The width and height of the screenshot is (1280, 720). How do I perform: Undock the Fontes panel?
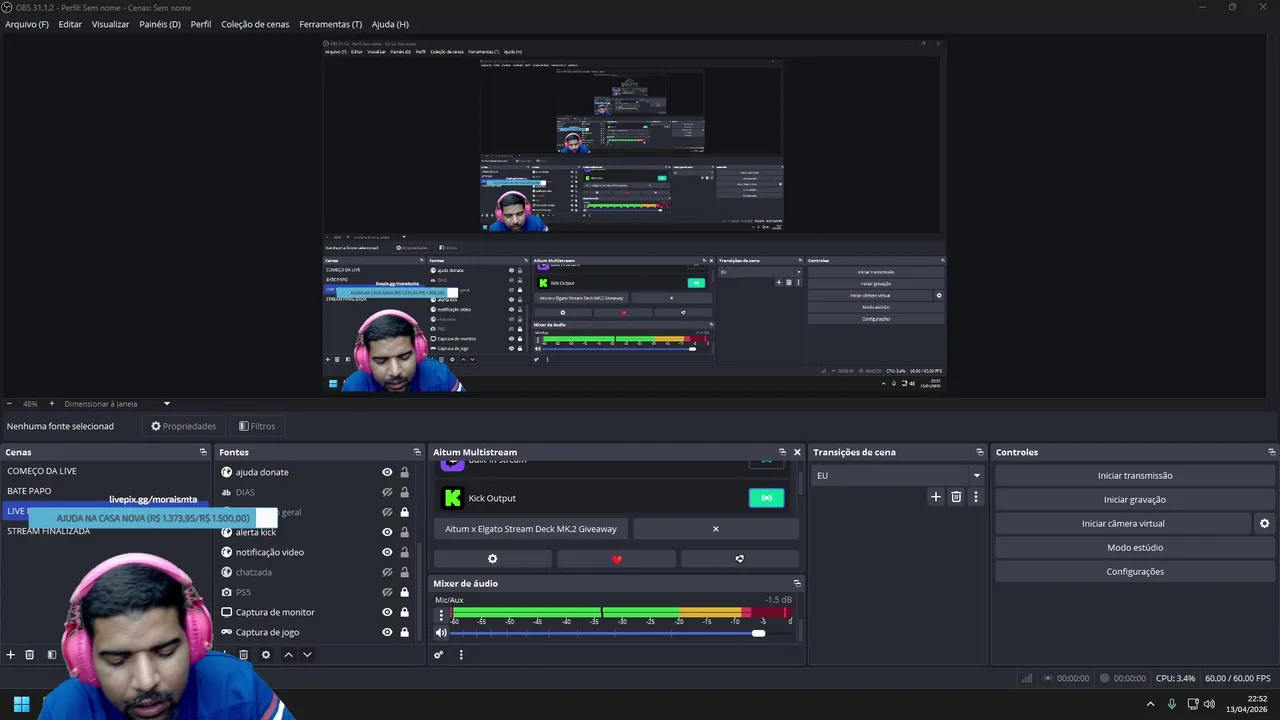(417, 452)
